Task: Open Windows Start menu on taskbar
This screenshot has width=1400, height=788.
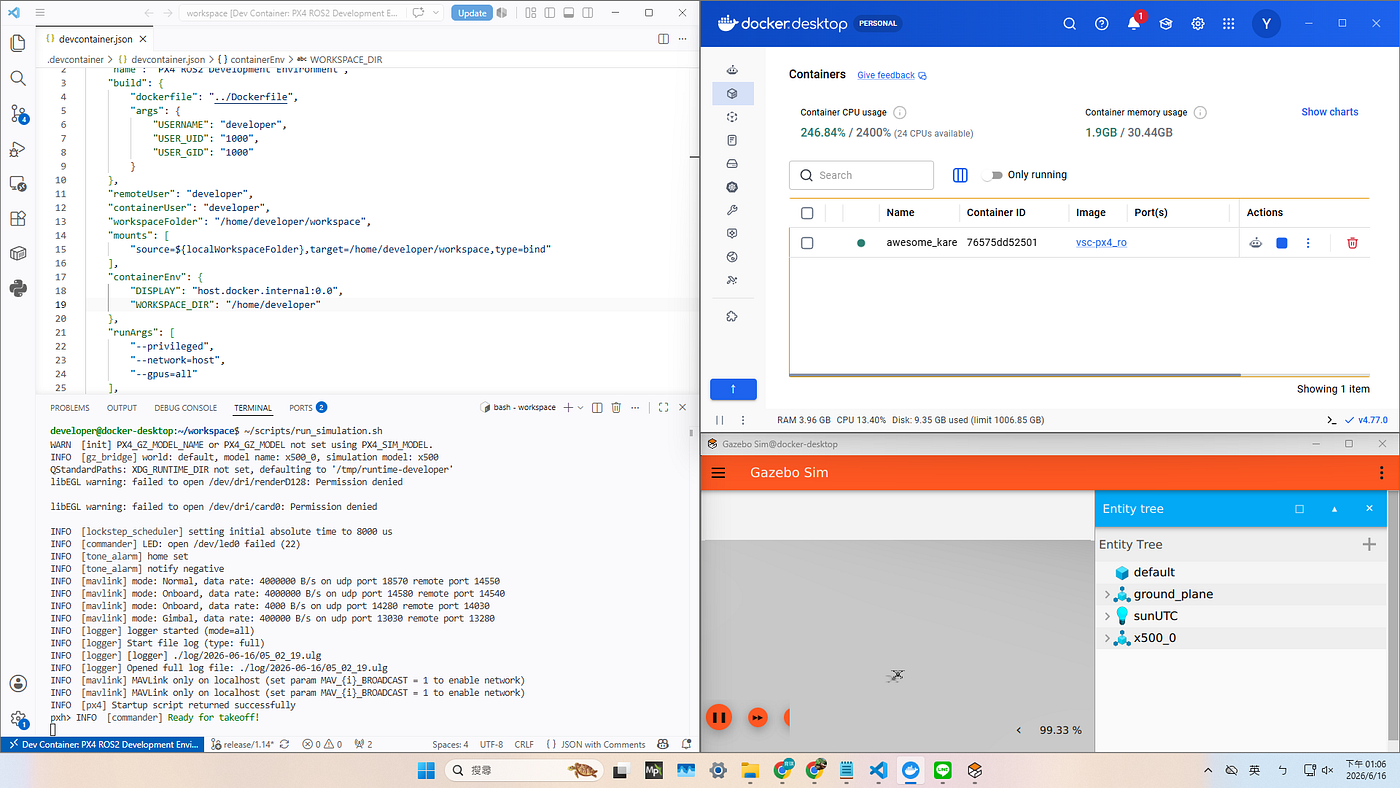Action: 425,770
